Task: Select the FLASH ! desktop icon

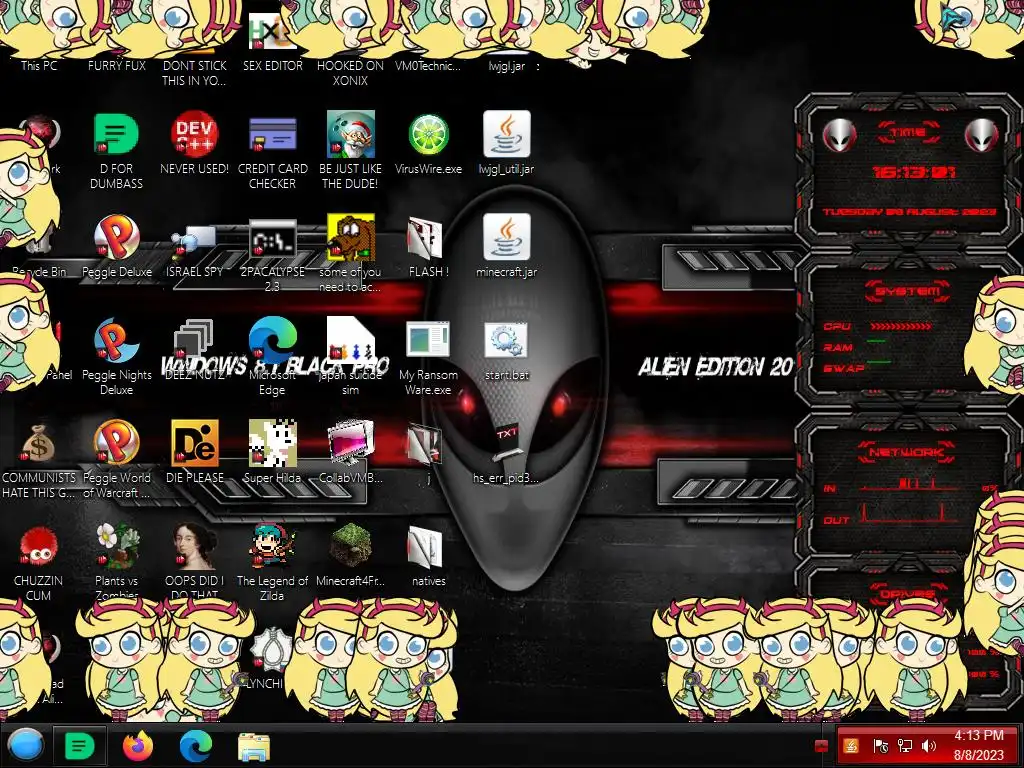Action: tap(424, 238)
